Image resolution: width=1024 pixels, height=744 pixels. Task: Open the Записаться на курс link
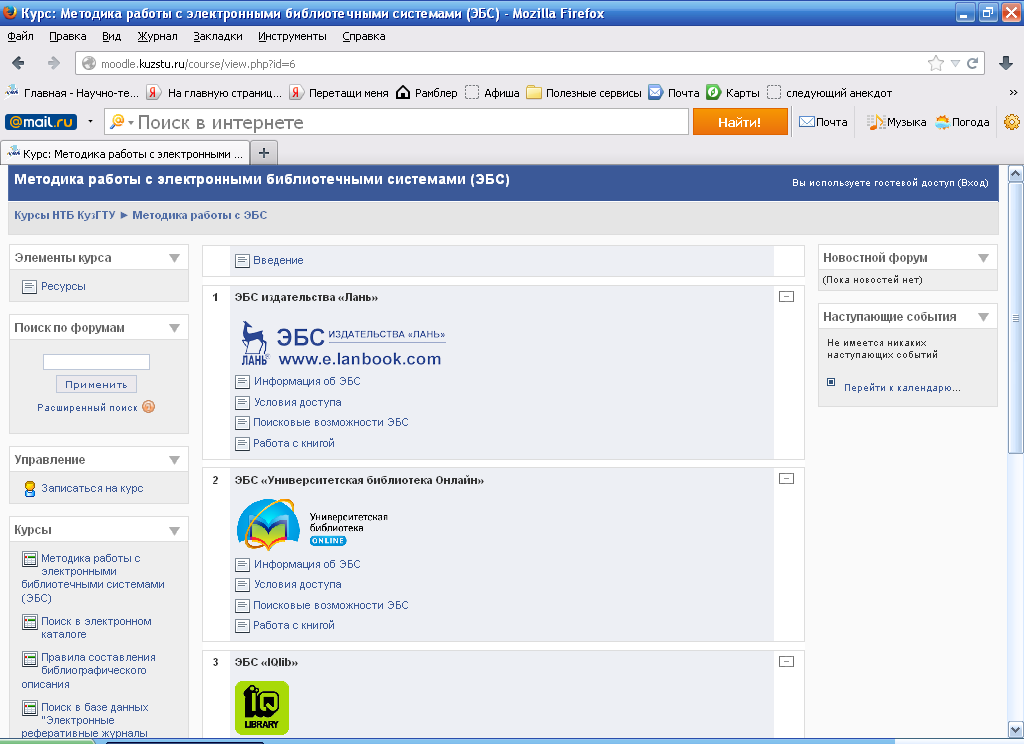pos(92,489)
